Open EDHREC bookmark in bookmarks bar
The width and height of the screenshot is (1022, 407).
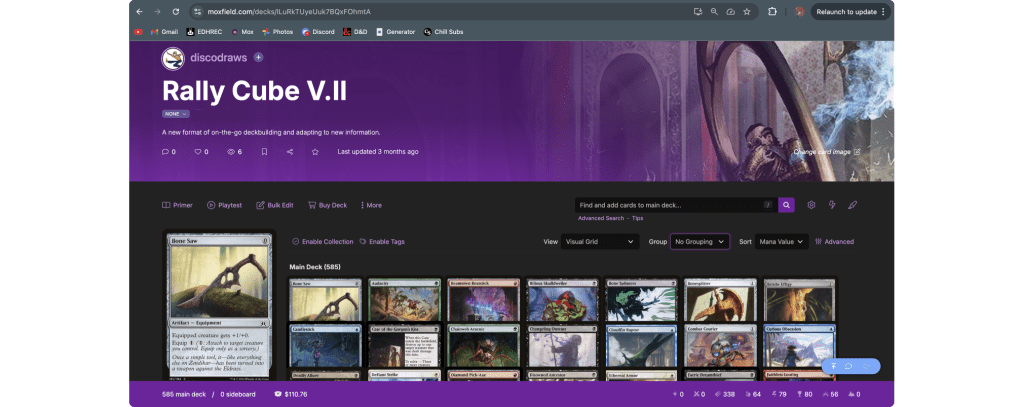[205, 32]
